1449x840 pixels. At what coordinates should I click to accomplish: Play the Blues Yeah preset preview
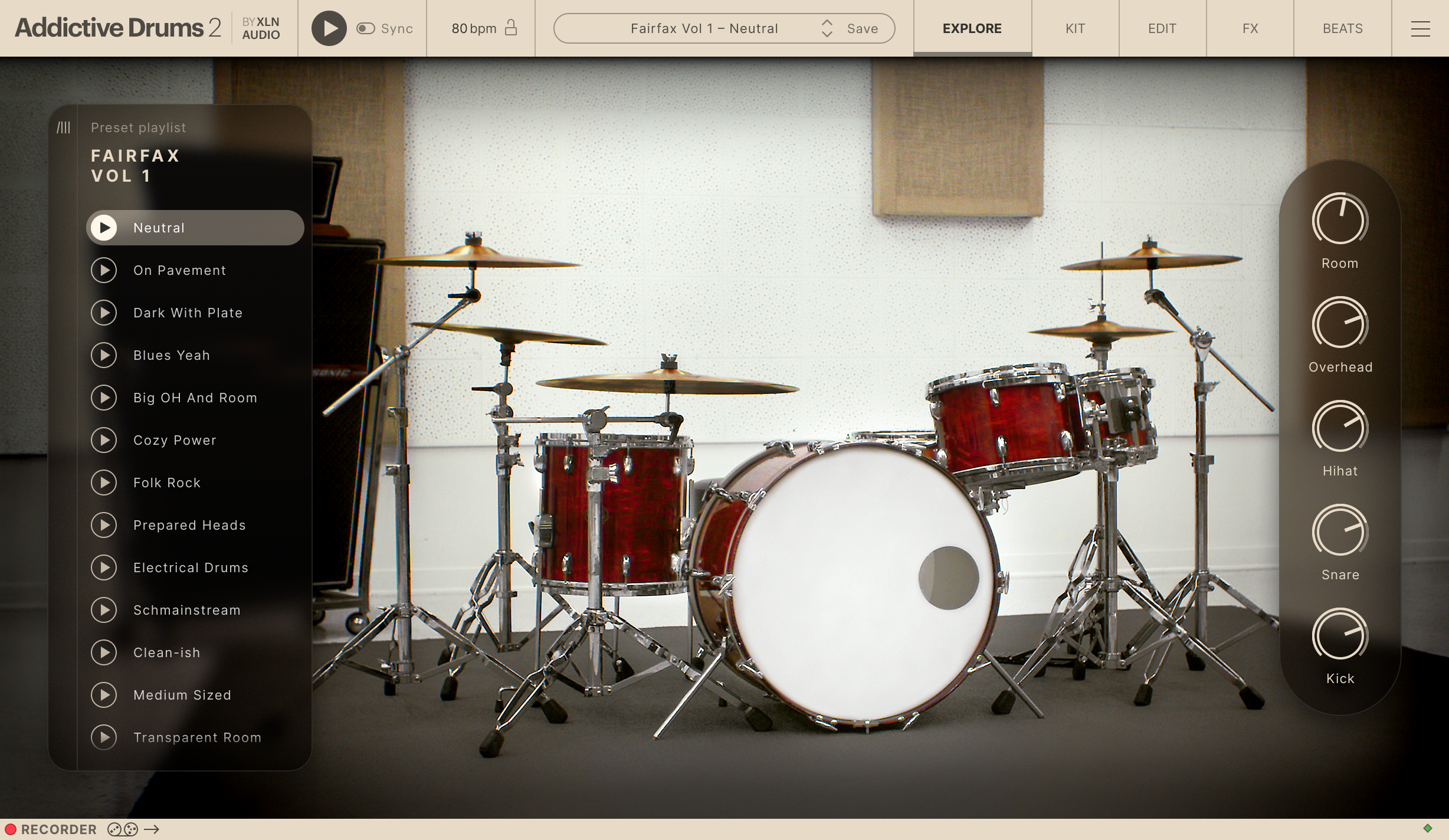[104, 355]
